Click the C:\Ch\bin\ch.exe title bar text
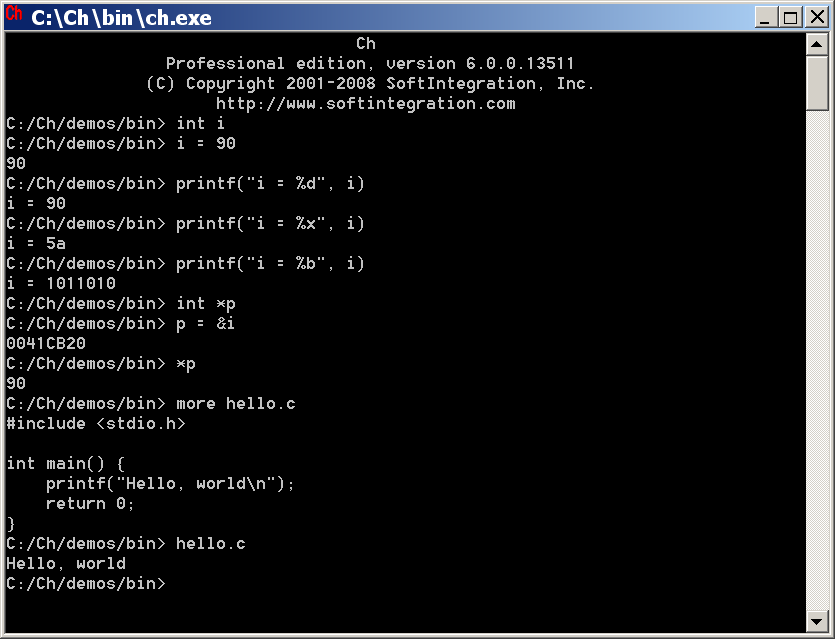This screenshot has height=639, width=835. coord(121,18)
